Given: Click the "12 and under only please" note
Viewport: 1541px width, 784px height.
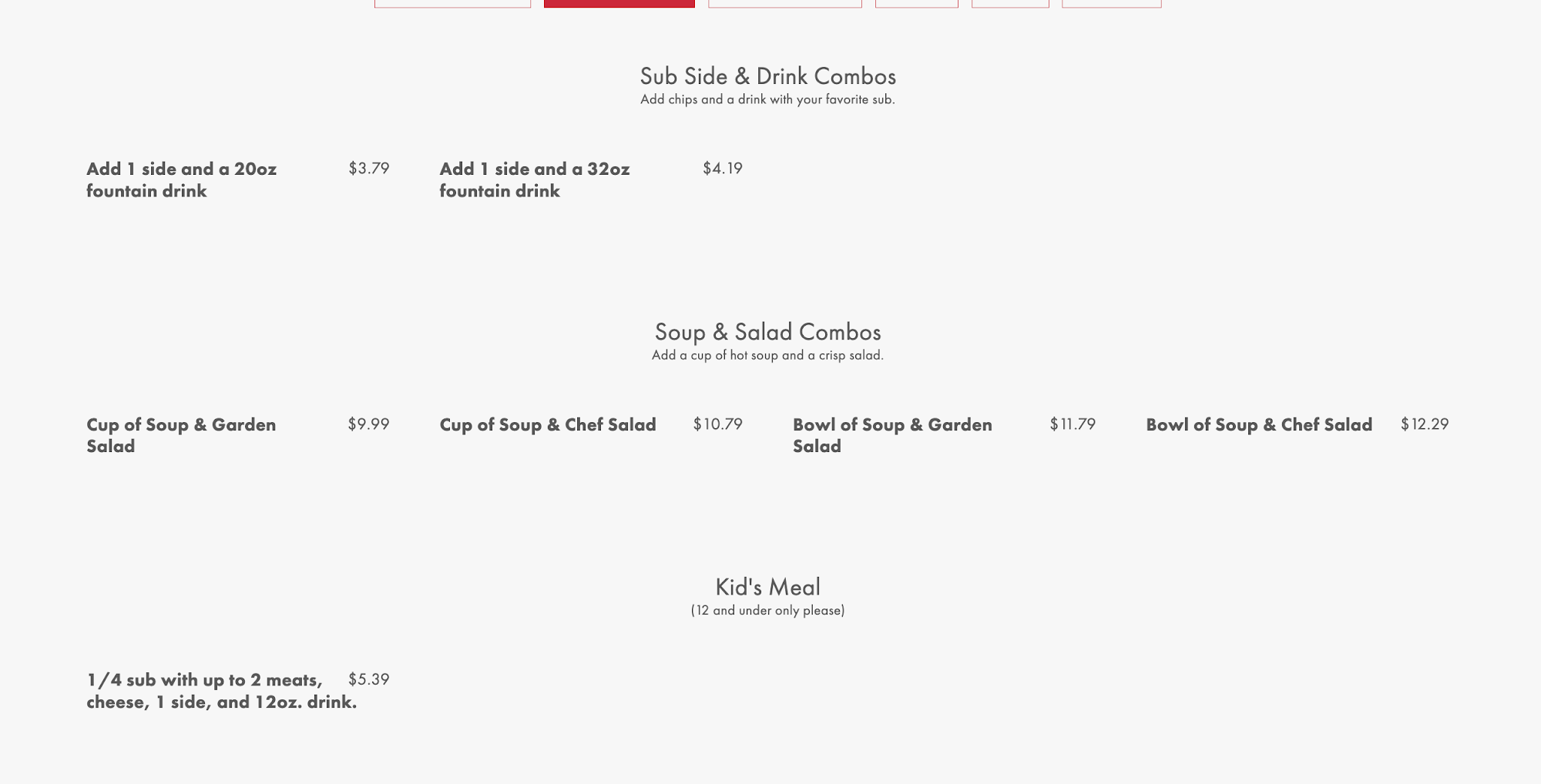Looking at the screenshot, I should pyautogui.click(x=768, y=610).
